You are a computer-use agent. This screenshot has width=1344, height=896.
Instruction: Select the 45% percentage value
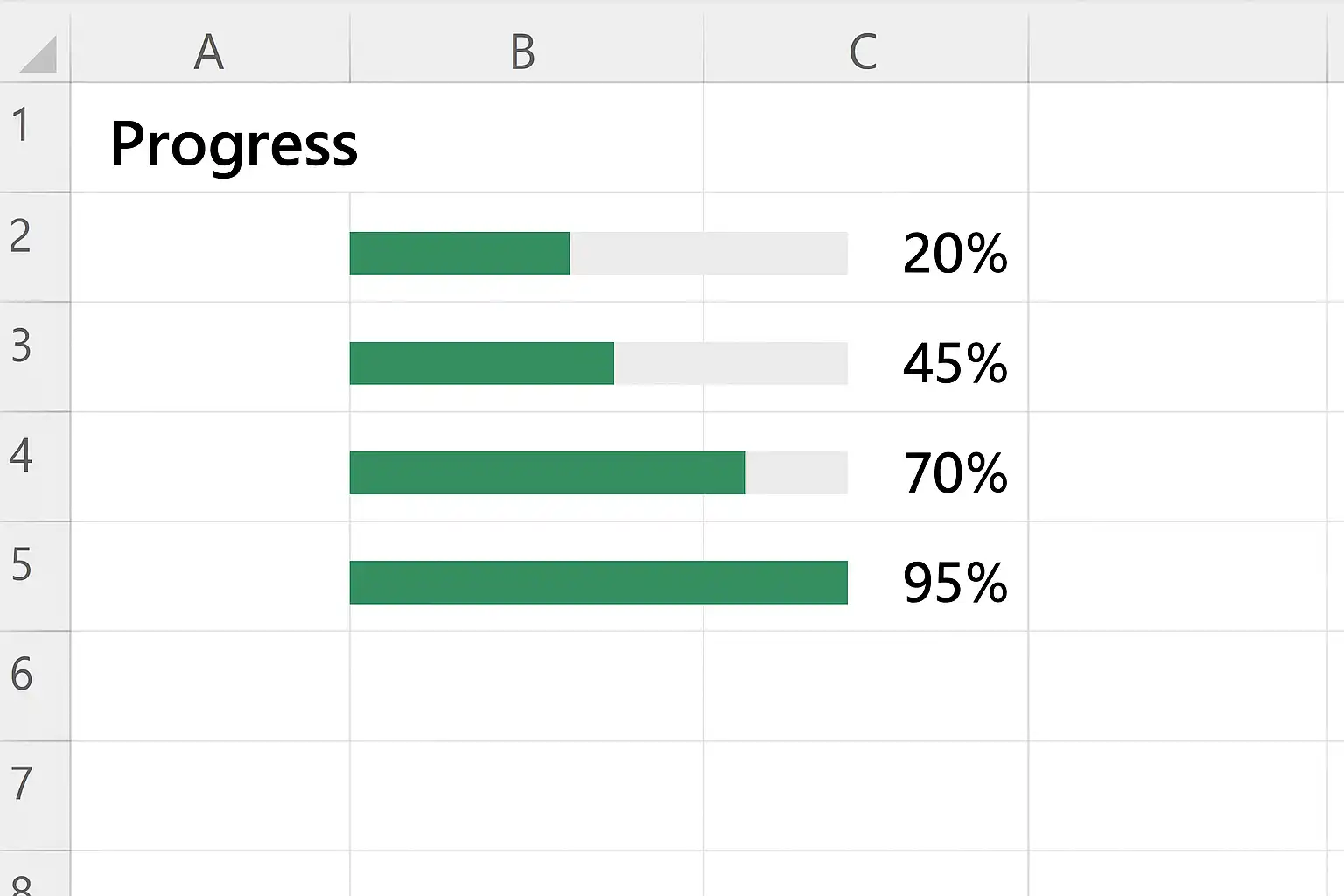point(955,363)
